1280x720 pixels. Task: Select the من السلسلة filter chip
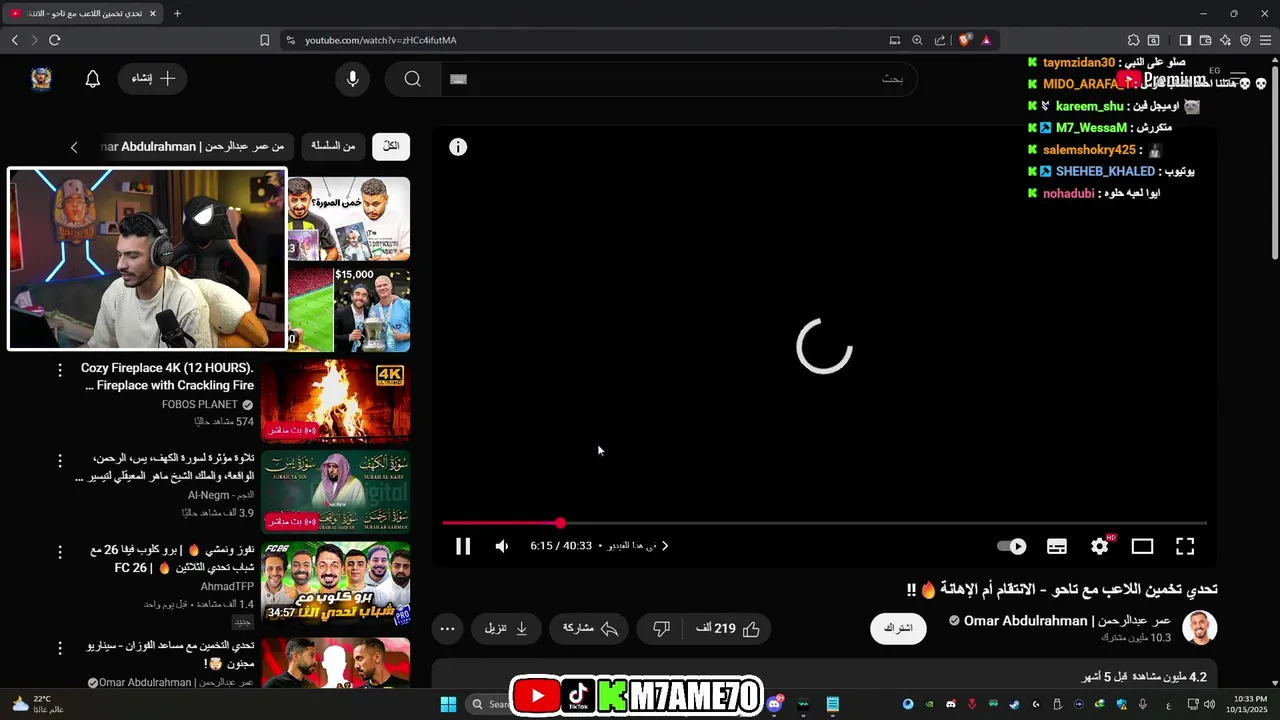point(333,146)
